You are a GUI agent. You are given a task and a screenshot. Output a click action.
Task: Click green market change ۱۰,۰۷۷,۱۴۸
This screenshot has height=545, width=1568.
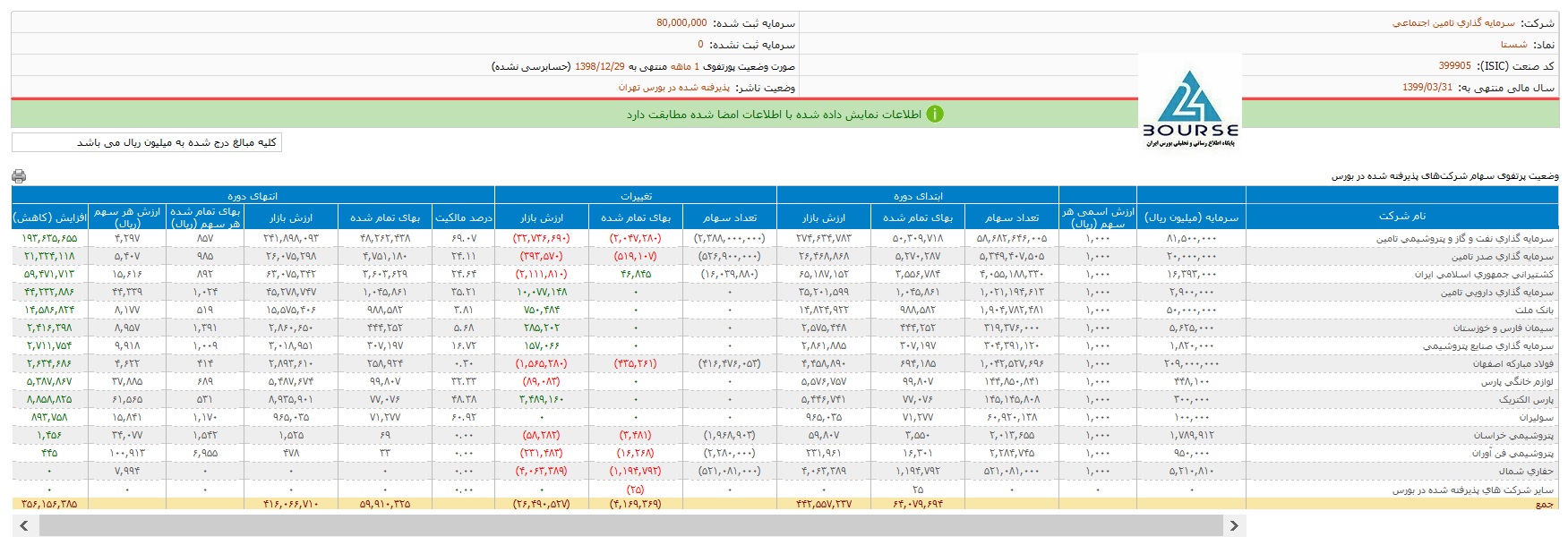coord(542,293)
